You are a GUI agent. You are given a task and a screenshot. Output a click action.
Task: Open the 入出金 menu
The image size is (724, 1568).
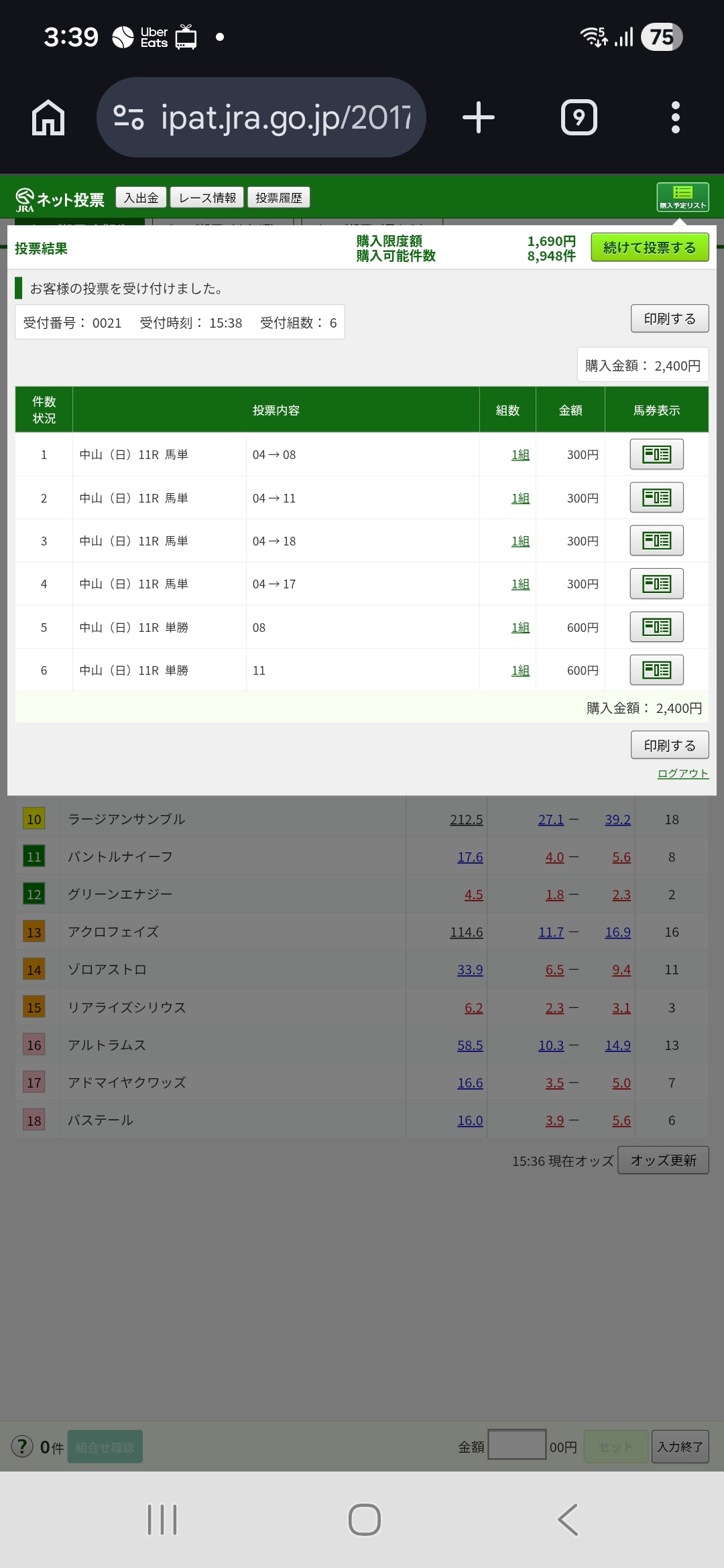coord(141,198)
